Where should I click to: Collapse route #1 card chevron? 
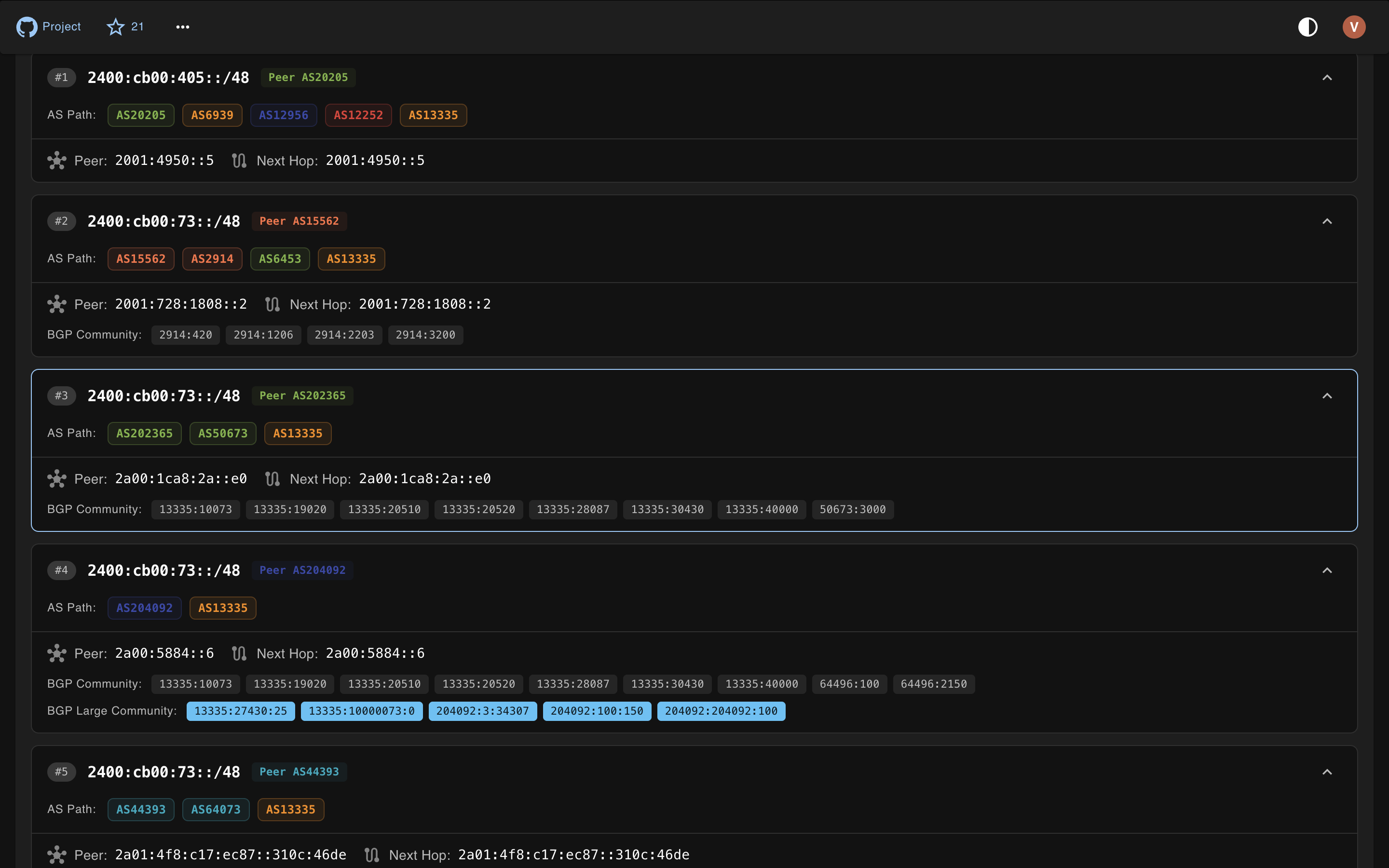click(1327, 78)
